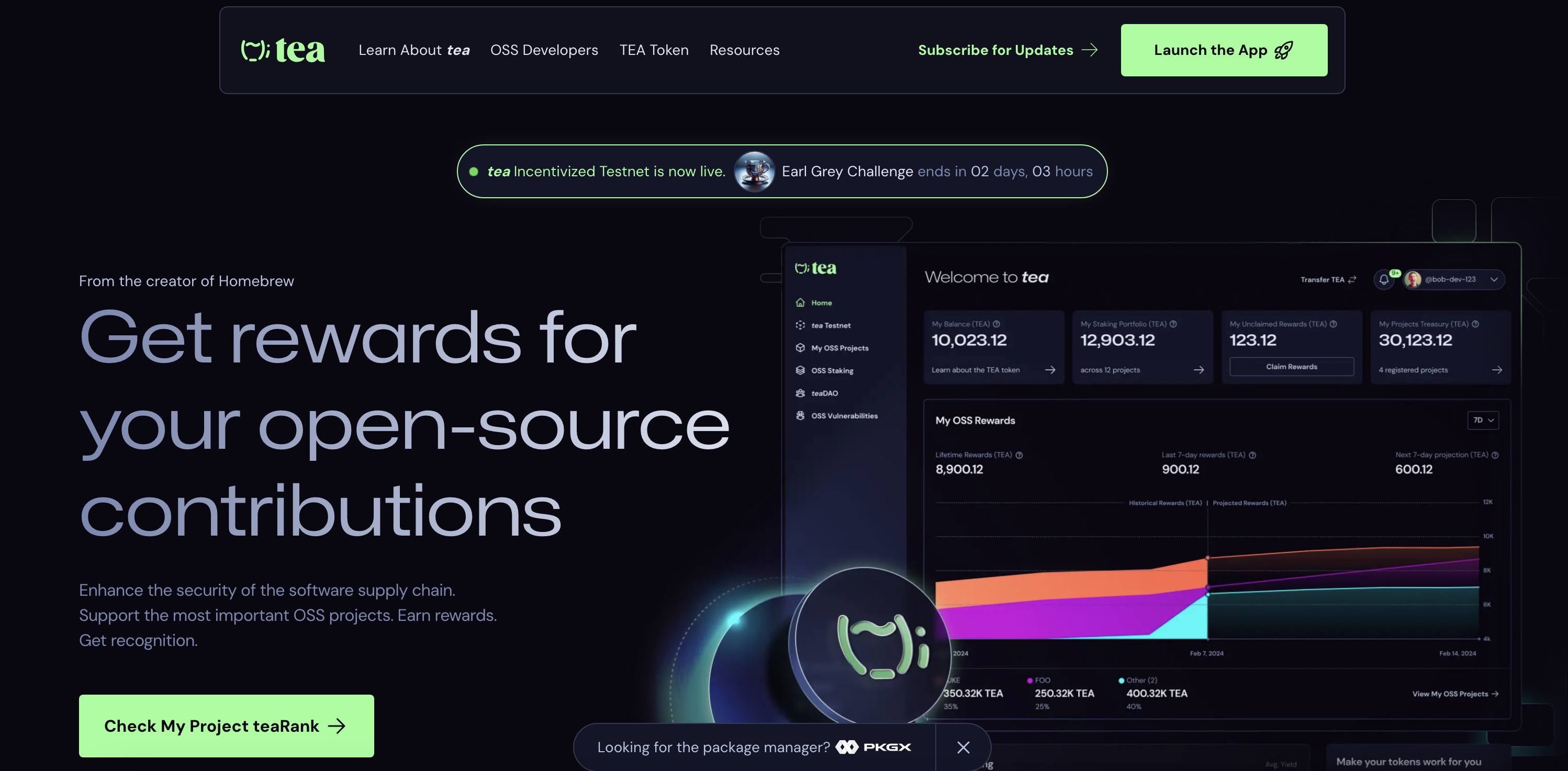Click the notification bell icon in dashboard
The image size is (1568, 771).
(x=1384, y=279)
